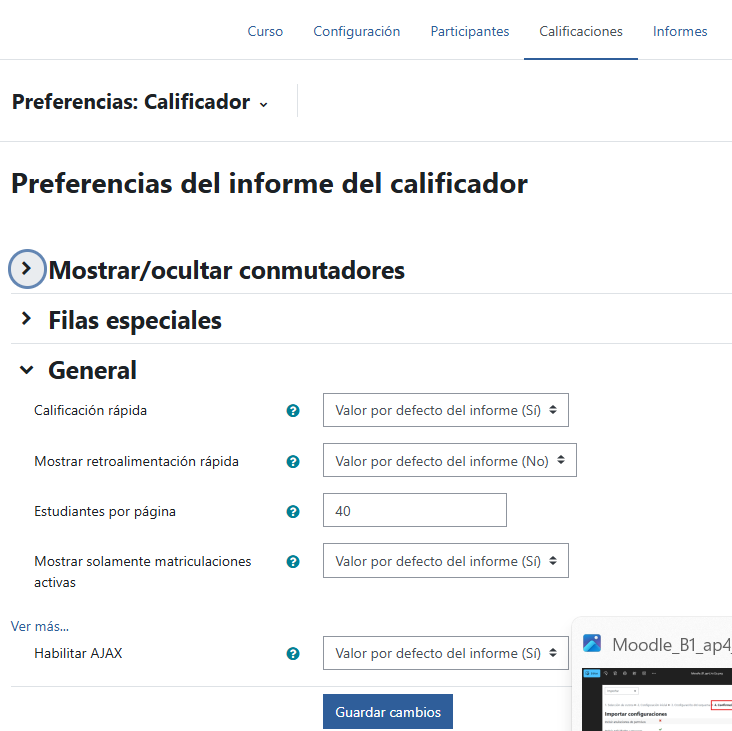The height and width of the screenshot is (731, 732).
Task: Open help for Mostrar solamente matriculaciones activas
Action: pos(293,562)
